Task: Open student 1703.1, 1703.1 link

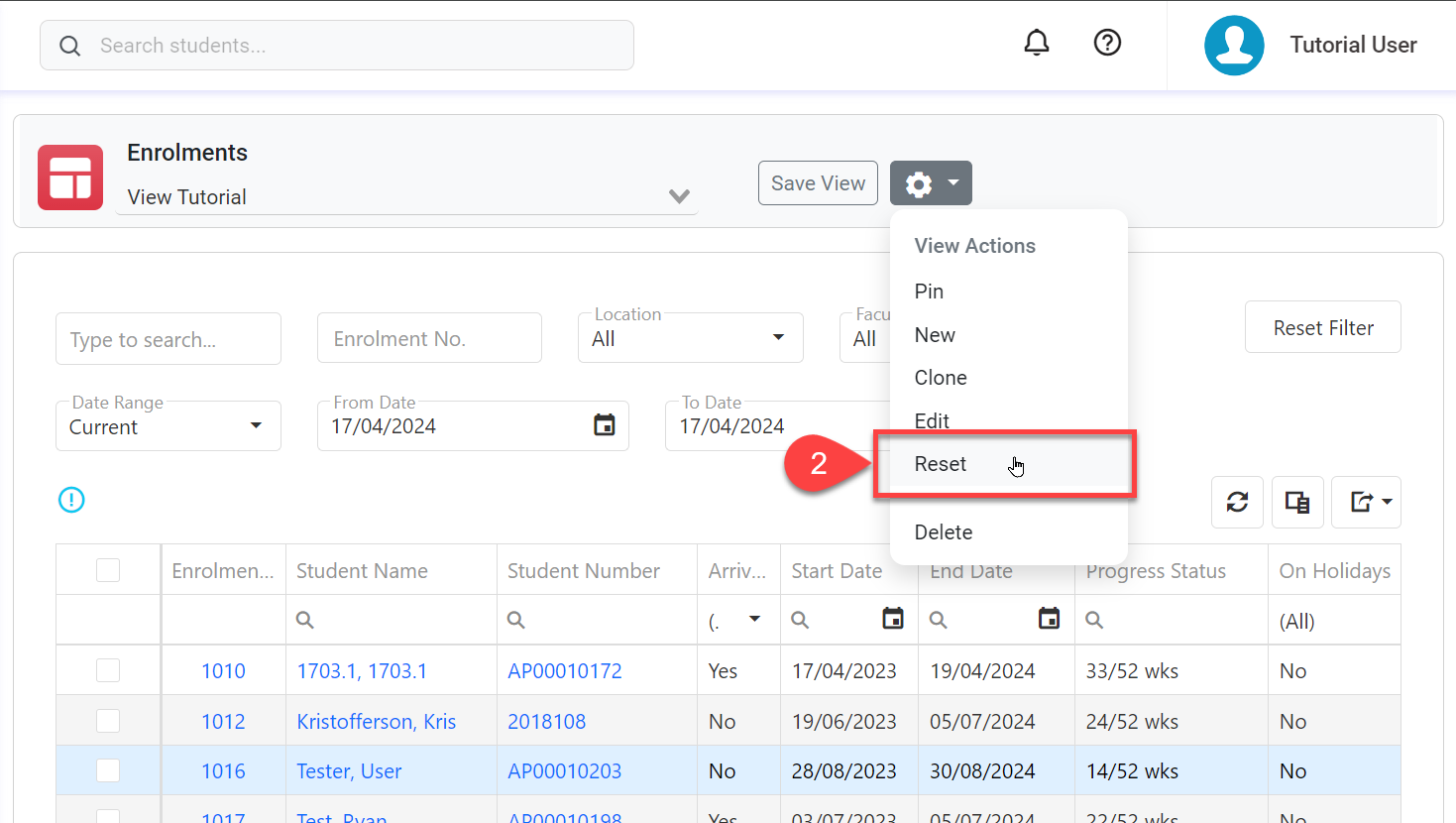Action: (362, 671)
